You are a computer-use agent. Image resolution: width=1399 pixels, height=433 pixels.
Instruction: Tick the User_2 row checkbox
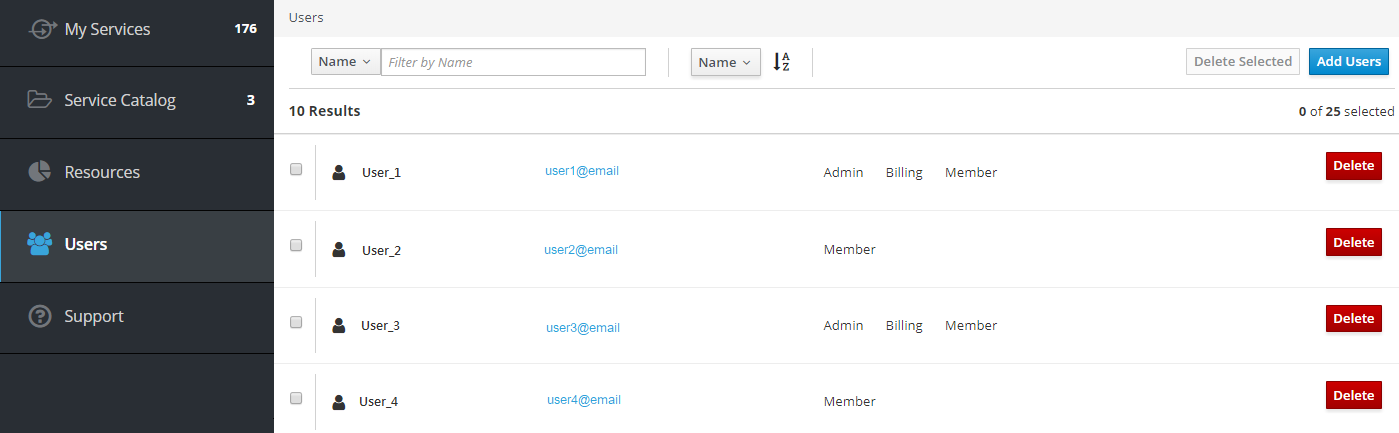pyautogui.click(x=296, y=245)
